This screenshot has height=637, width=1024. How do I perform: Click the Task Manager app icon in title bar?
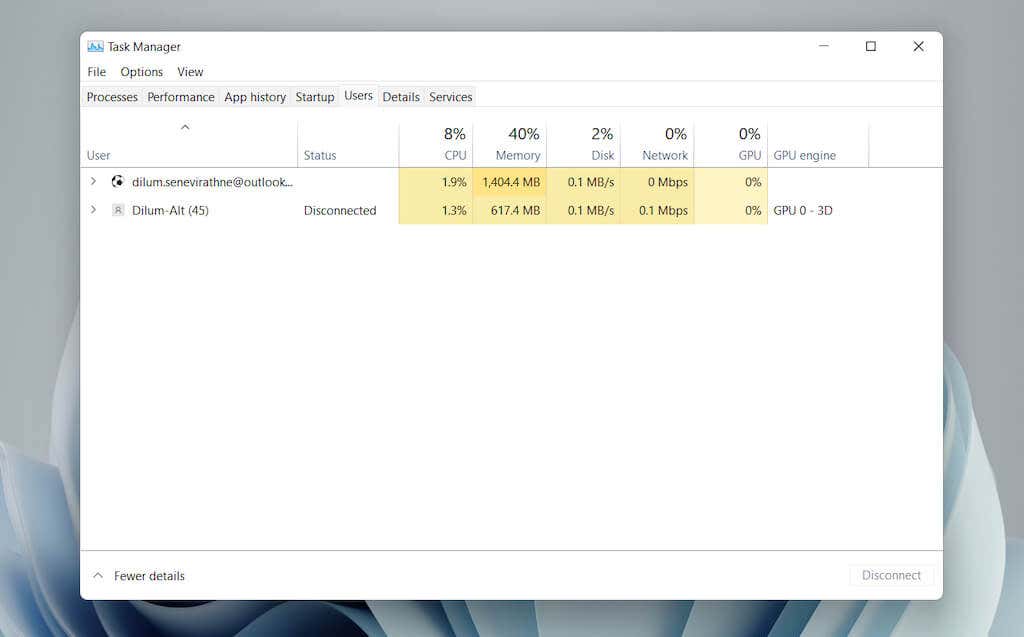coord(95,47)
